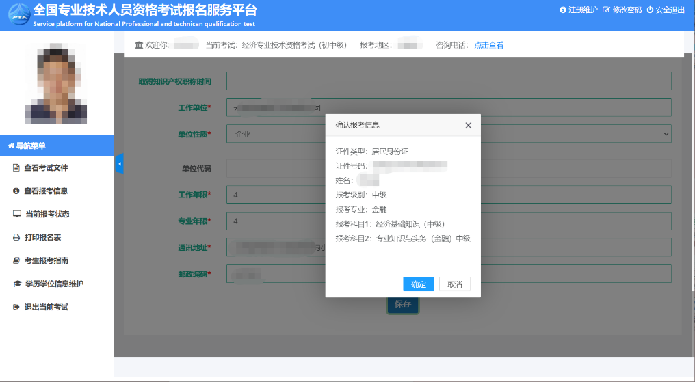This screenshot has width=695, height=383.
Task: Click the 点击查看 link for 咨询电话
Action: click(489, 45)
